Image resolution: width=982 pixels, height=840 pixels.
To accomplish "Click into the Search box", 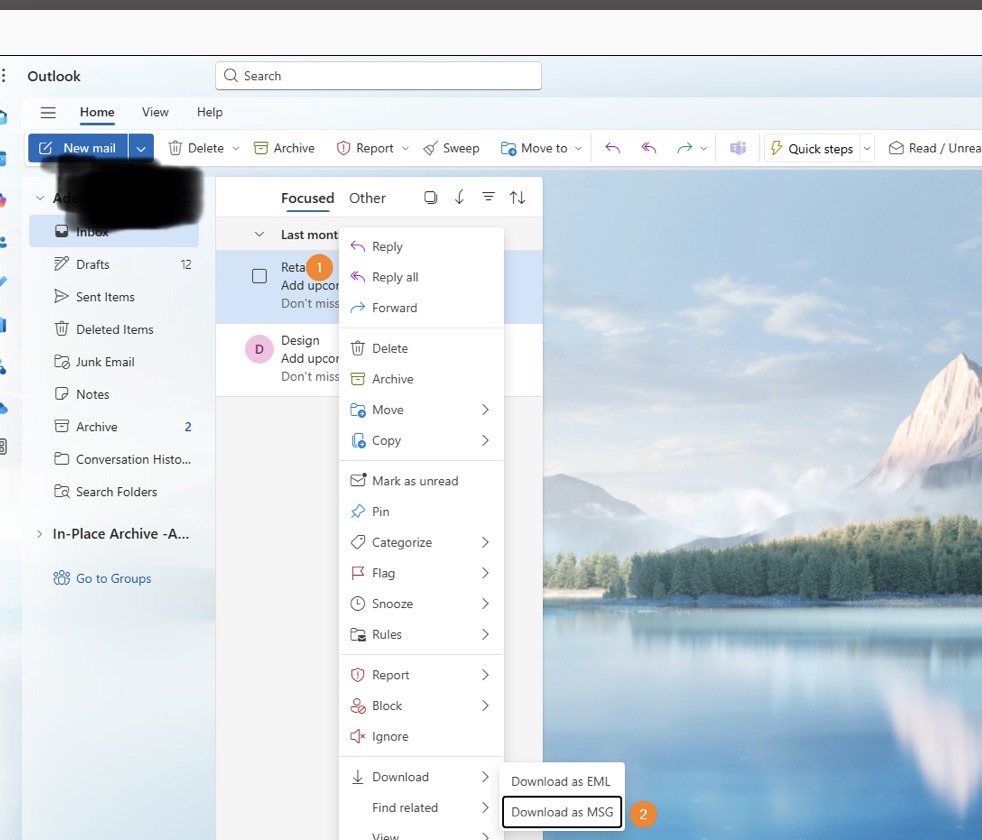I will pos(378,76).
